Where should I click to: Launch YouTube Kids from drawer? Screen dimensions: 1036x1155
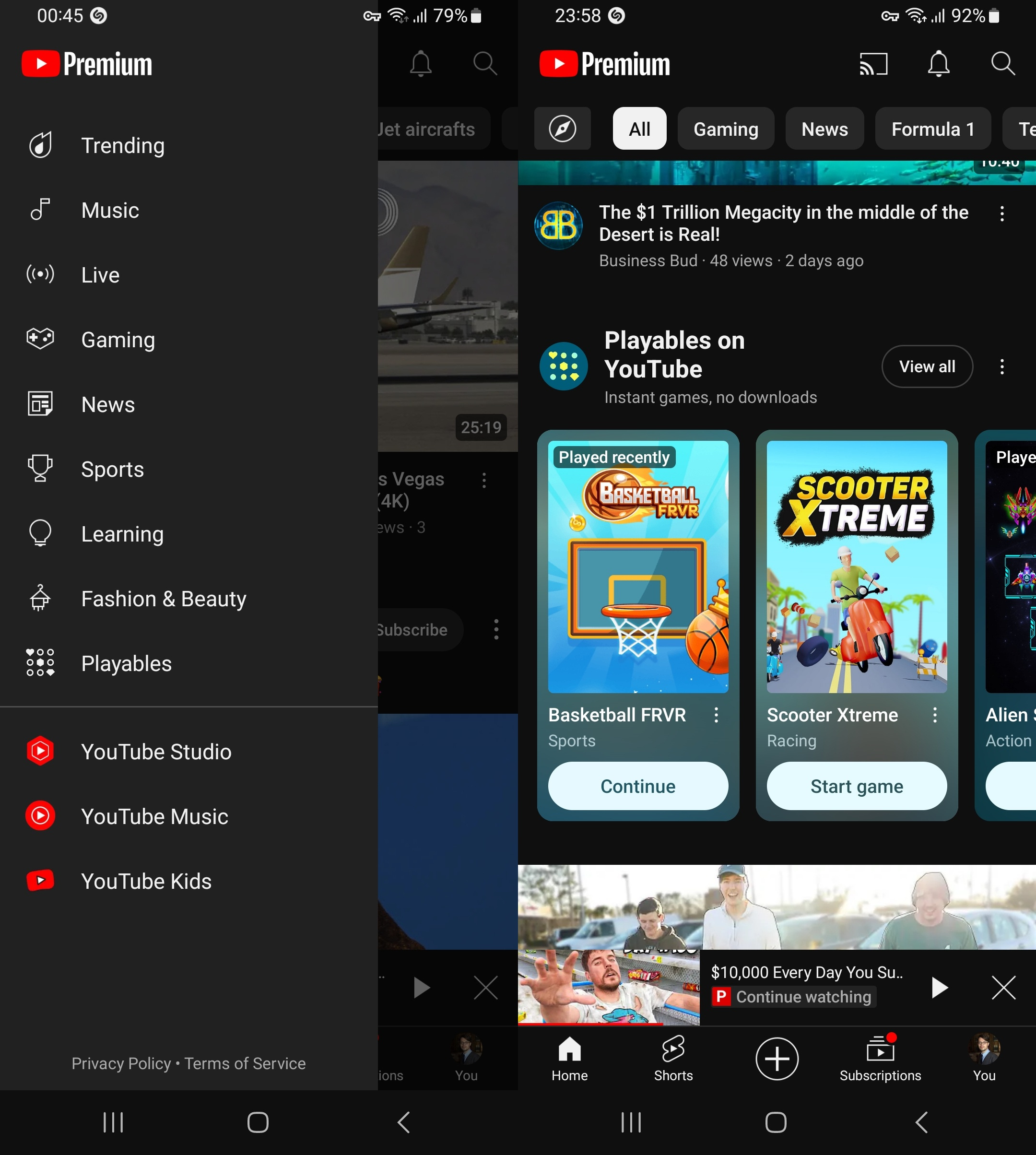click(189, 881)
